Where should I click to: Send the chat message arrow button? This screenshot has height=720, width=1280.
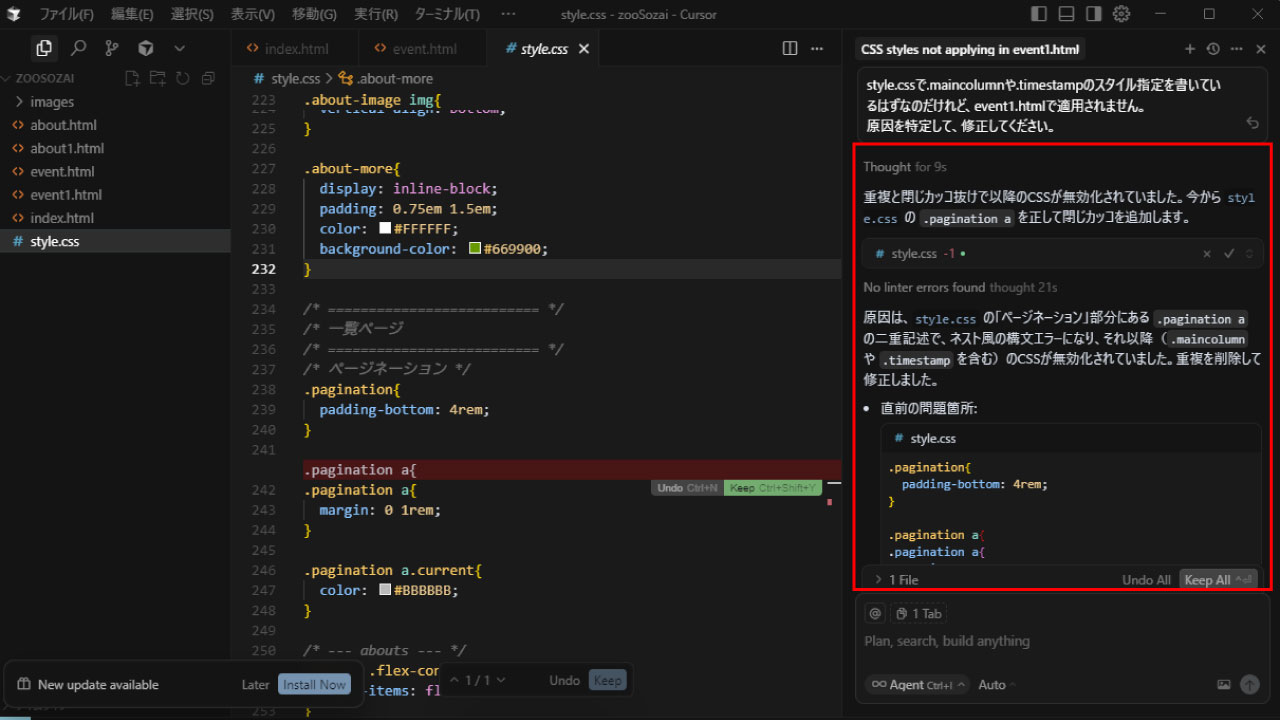coord(1250,685)
